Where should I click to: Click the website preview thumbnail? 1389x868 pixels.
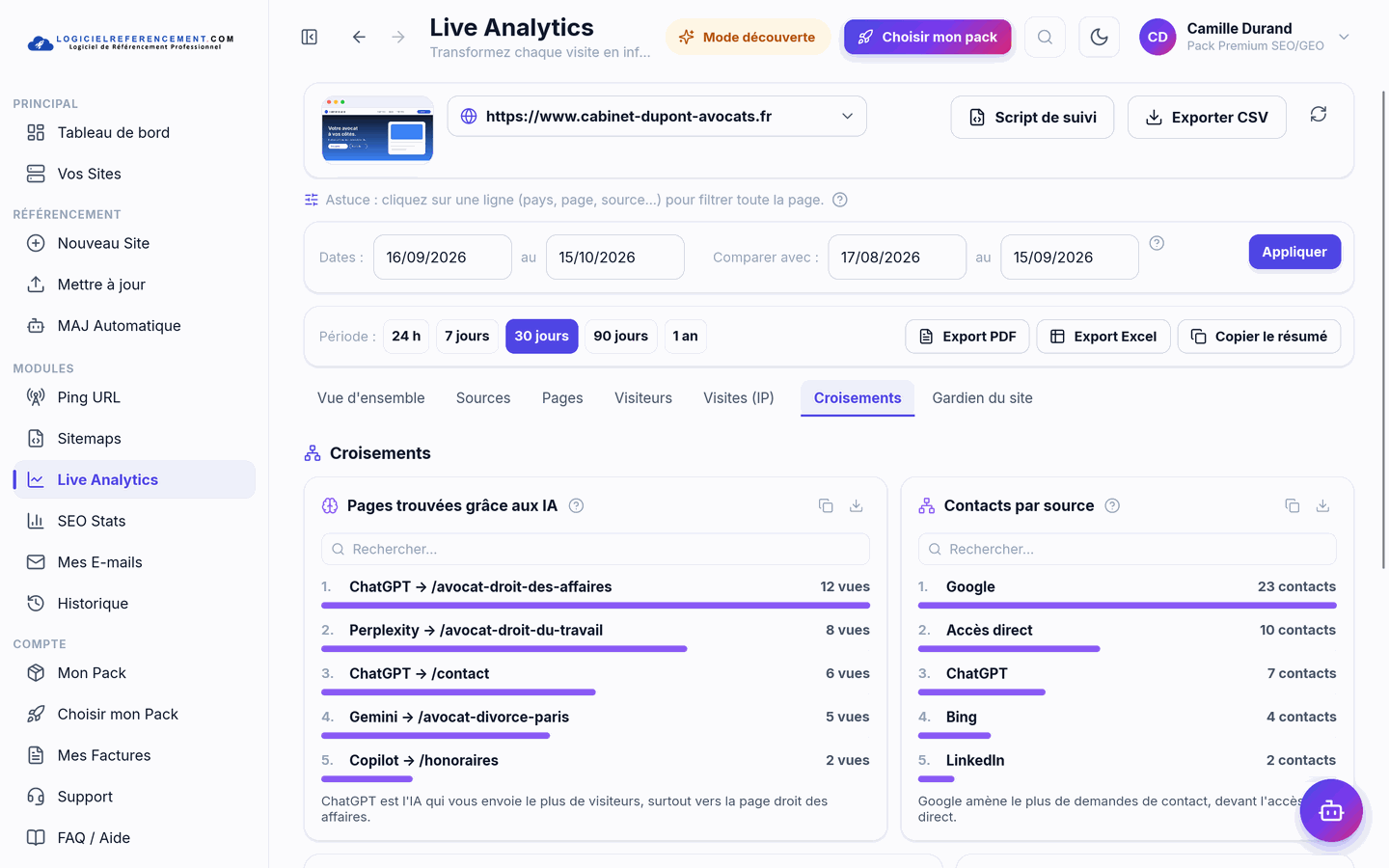(377, 130)
